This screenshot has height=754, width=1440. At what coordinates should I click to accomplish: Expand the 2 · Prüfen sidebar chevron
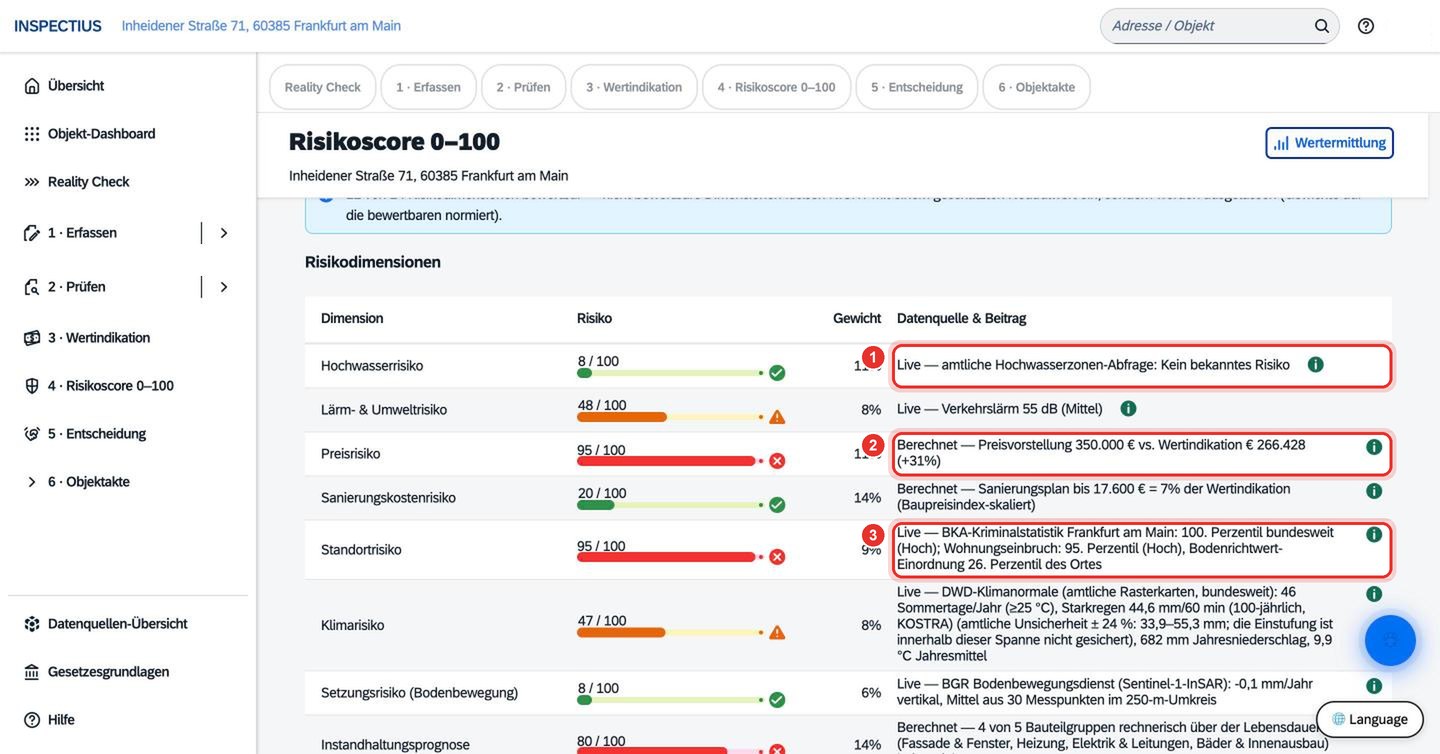coord(224,287)
